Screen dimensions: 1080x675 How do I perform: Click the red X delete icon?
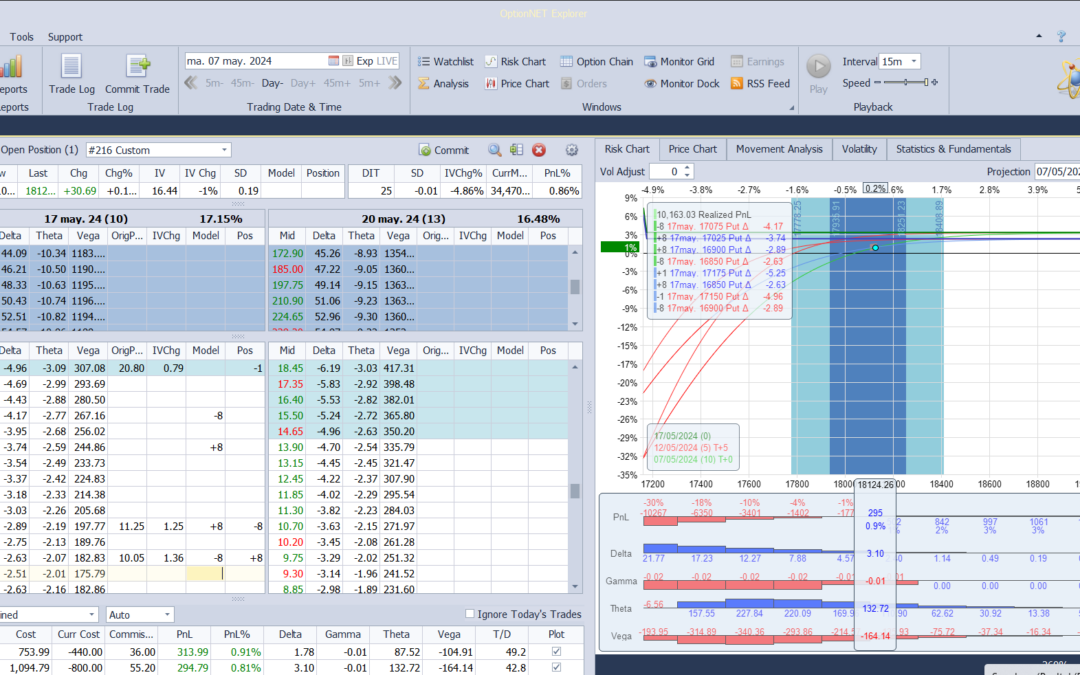[539, 150]
